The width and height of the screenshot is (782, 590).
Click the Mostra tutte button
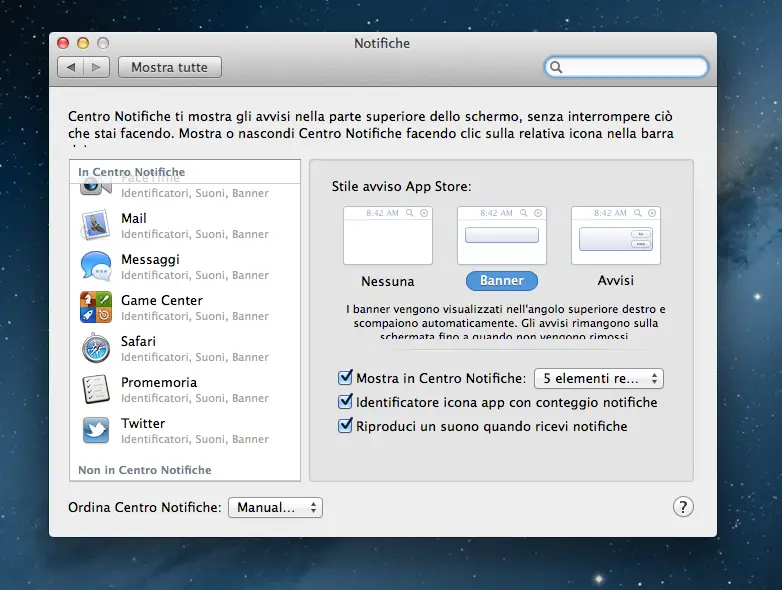click(170, 67)
